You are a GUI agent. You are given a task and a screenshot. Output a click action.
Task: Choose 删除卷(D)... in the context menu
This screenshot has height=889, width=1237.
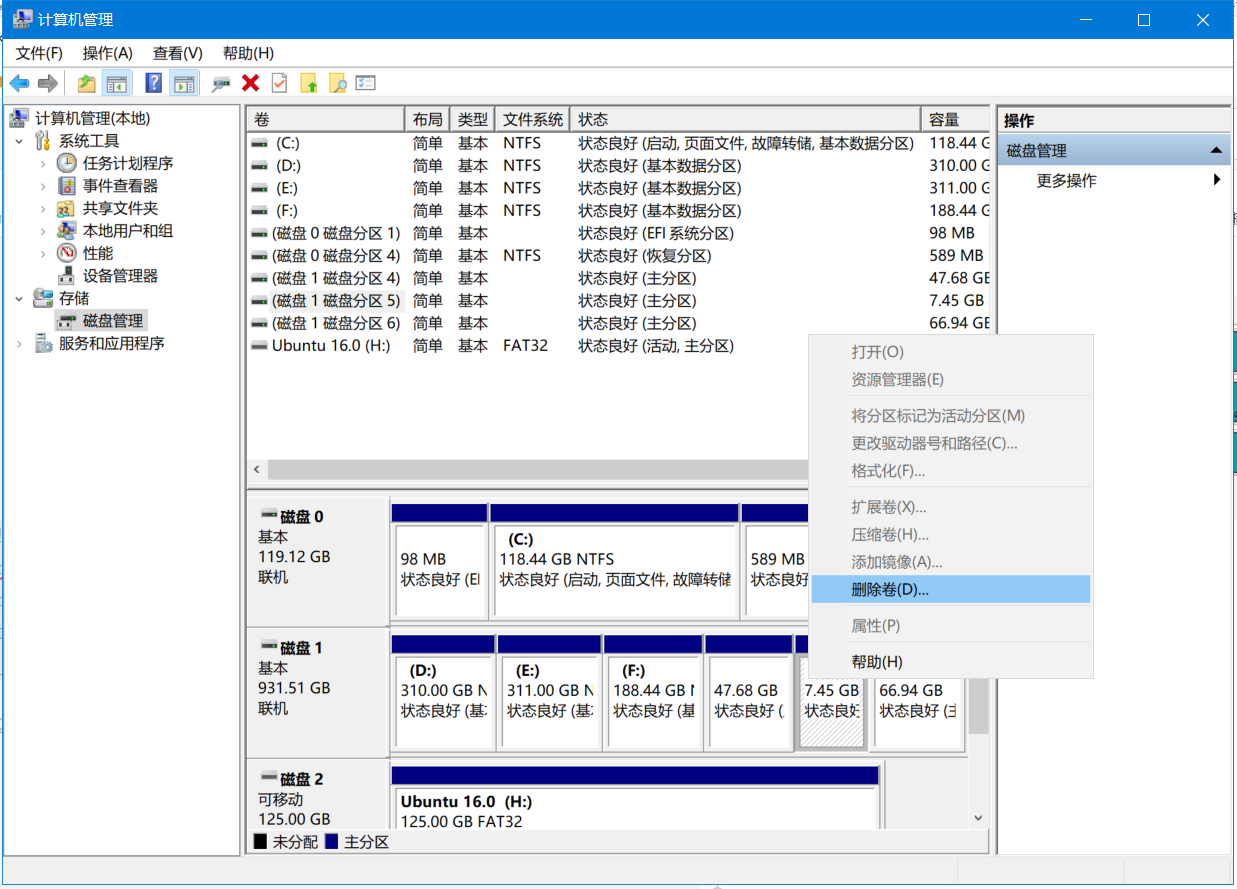pos(950,589)
